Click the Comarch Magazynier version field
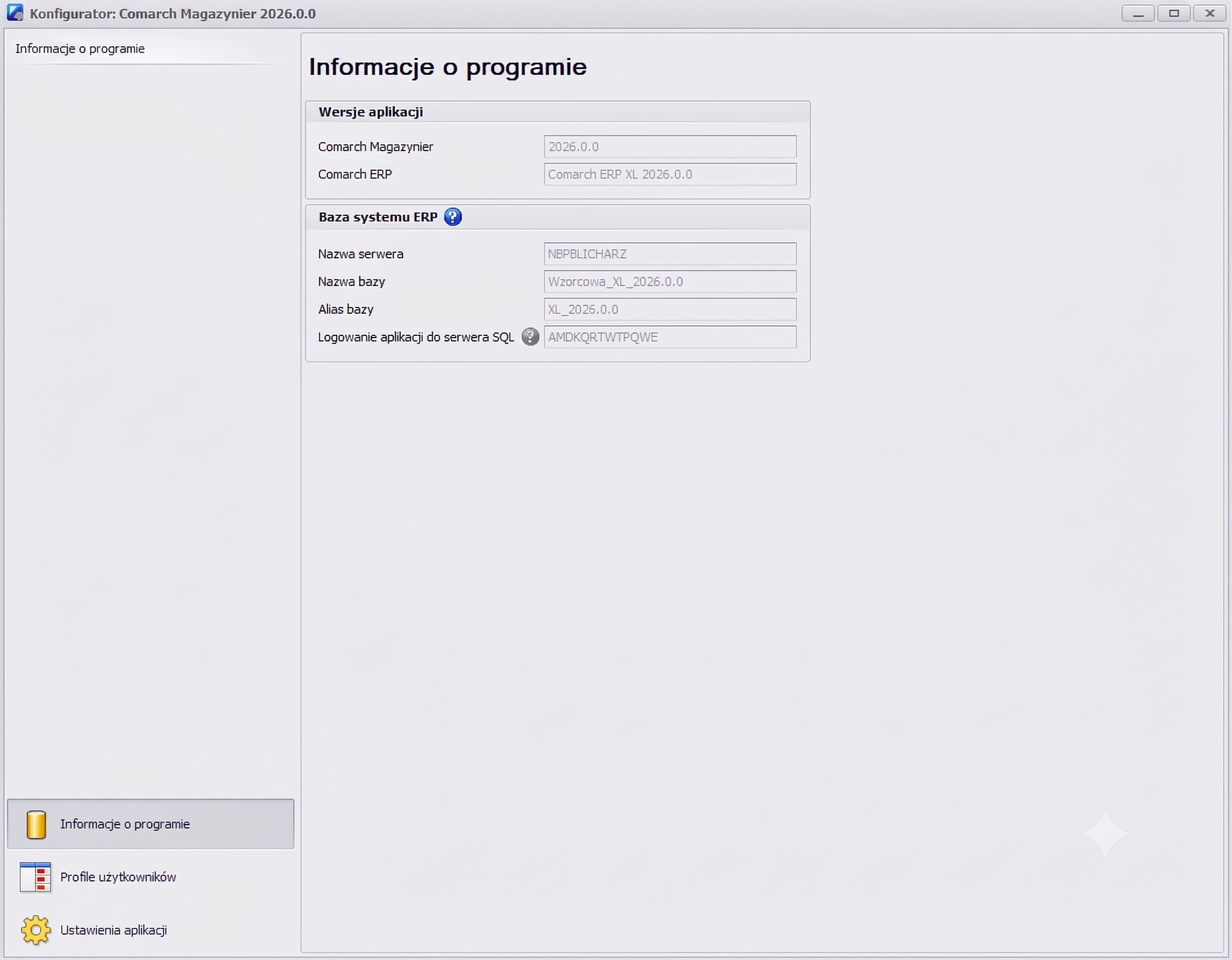The image size is (1232, 960). pyautogui.click(x=670, y=147)
